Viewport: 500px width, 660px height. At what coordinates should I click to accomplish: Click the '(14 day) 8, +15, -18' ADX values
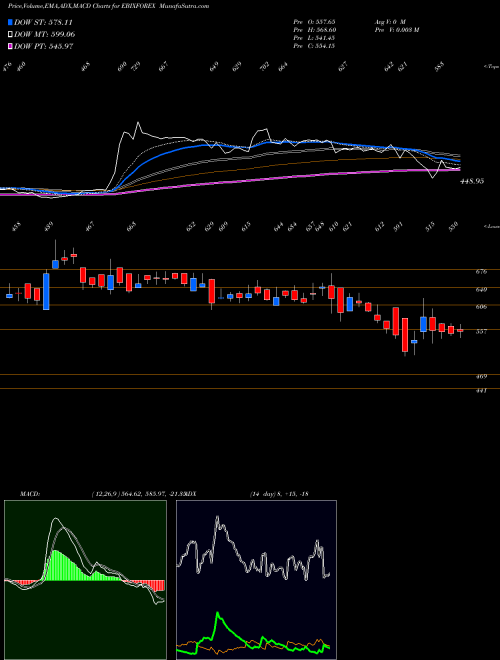(279, 493)
